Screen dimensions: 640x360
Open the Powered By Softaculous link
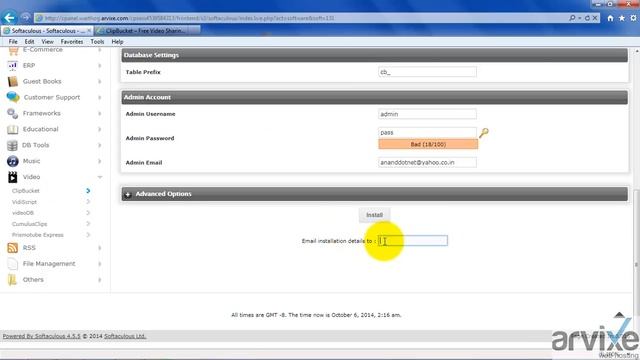[42, 336]
